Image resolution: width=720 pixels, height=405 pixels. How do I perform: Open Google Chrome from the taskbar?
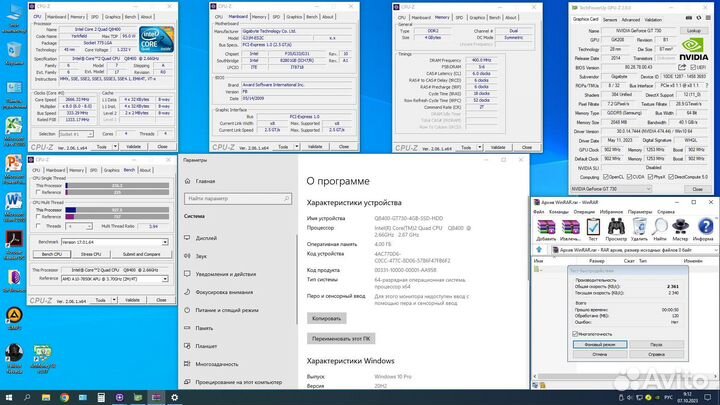[64, 397]
